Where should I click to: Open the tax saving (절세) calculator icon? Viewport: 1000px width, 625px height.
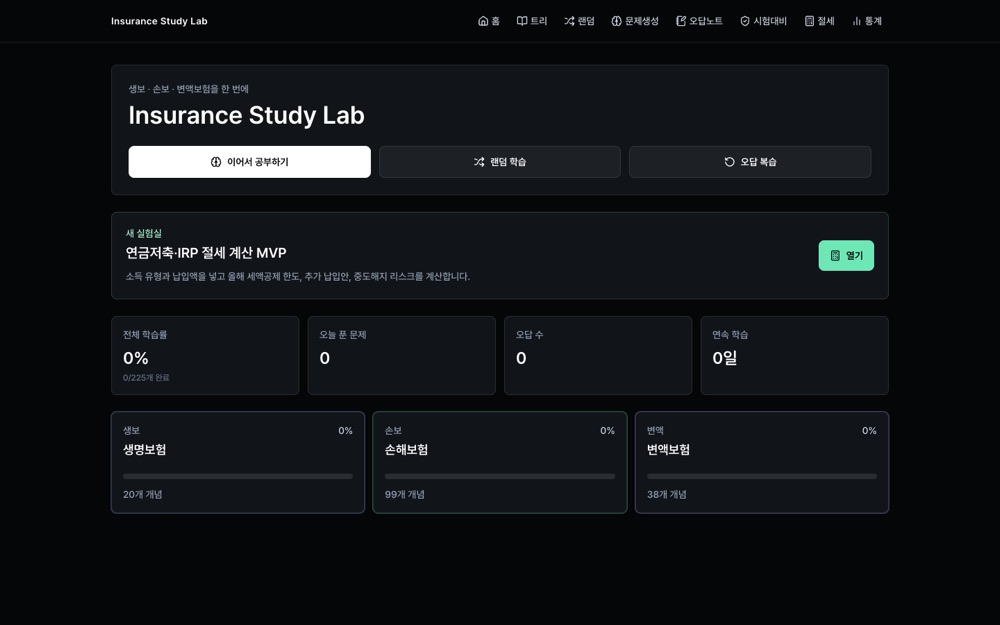809,21
